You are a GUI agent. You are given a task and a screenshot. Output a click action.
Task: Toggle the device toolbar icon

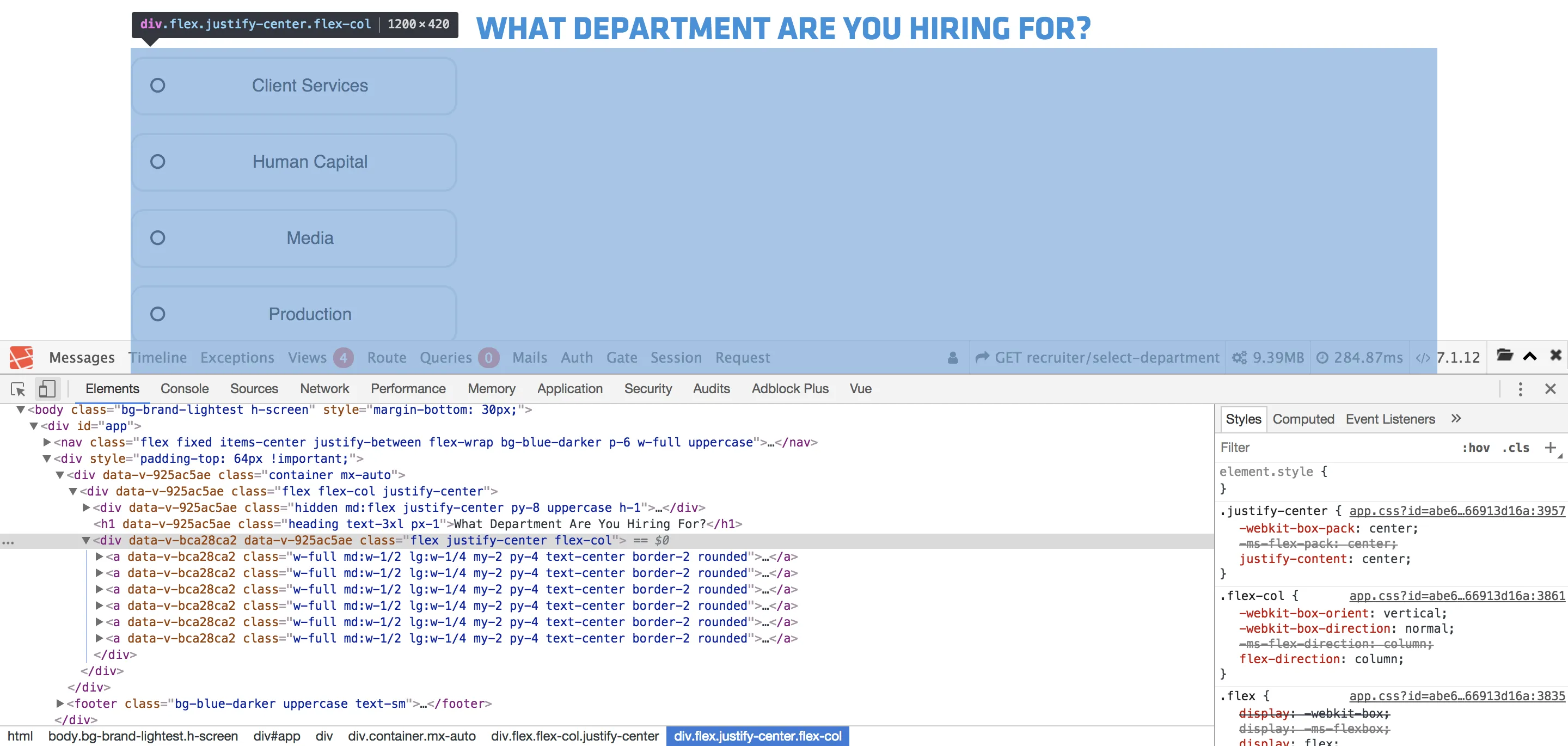(x=47, y=389)
